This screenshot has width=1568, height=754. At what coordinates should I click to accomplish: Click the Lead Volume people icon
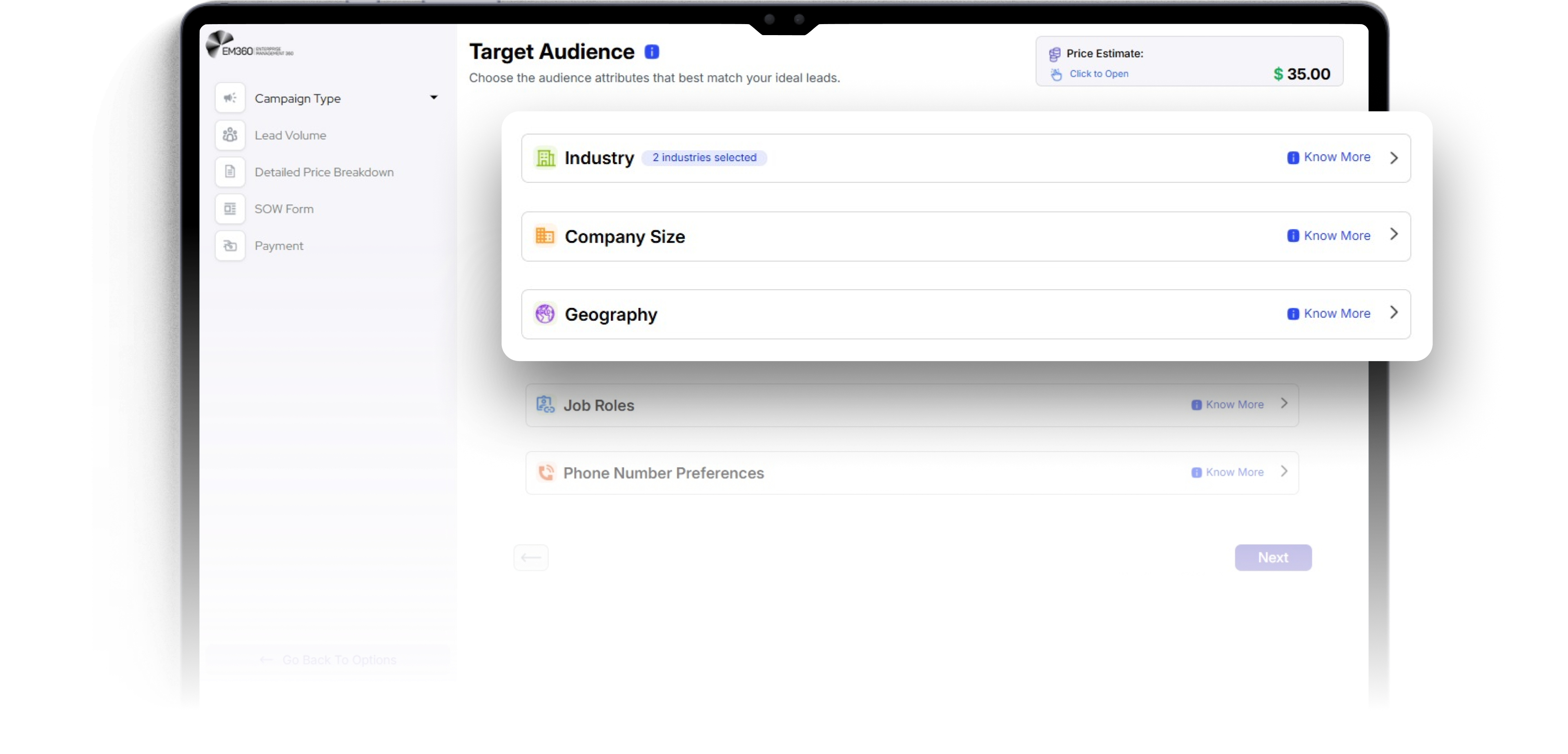click(229, 135)
